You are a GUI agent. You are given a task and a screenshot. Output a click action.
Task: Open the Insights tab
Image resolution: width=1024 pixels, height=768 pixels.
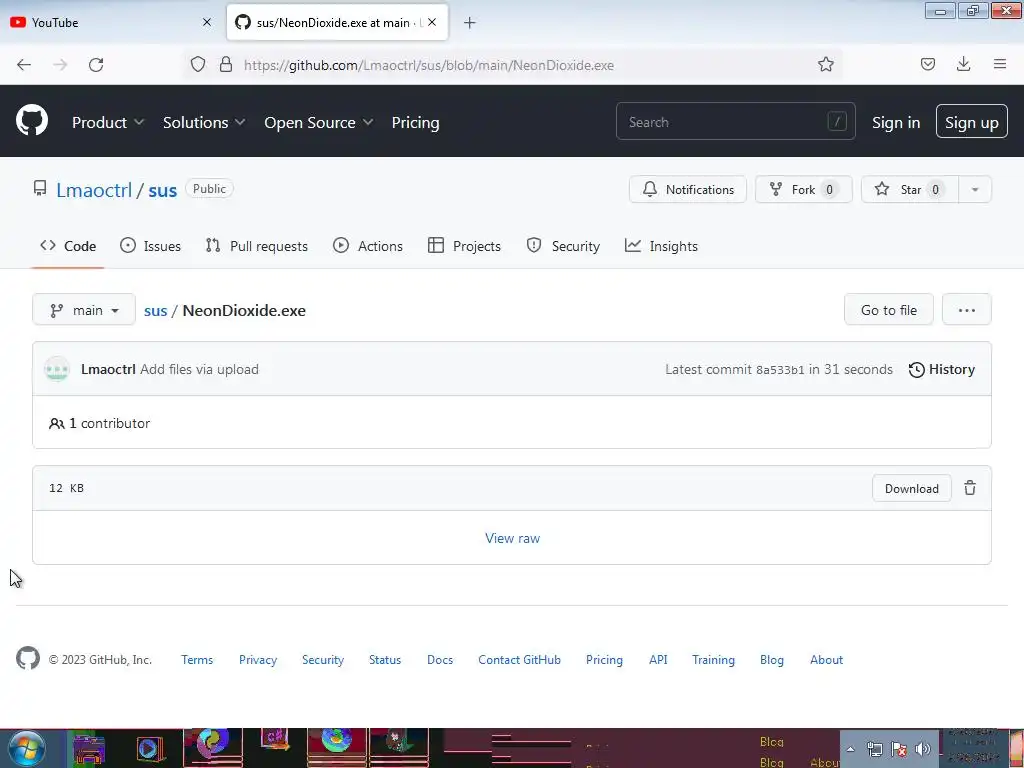point(661,246)
